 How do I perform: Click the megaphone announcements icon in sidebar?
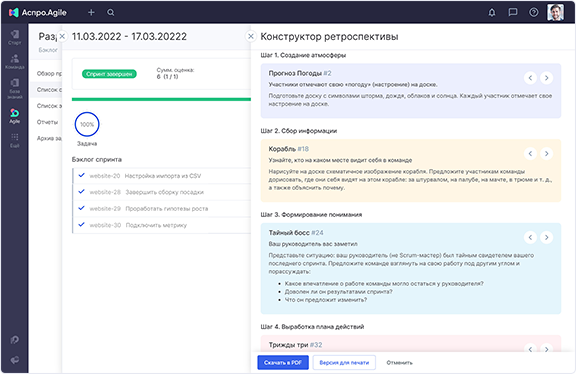pyautogui.click(x=15, y=360)
